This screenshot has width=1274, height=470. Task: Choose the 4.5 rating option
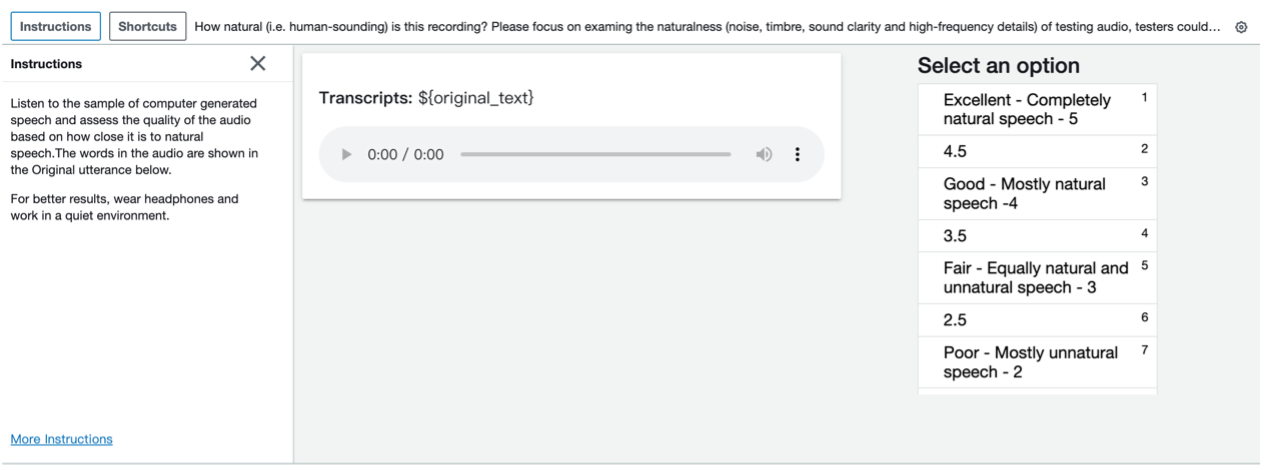(1036, 152)
